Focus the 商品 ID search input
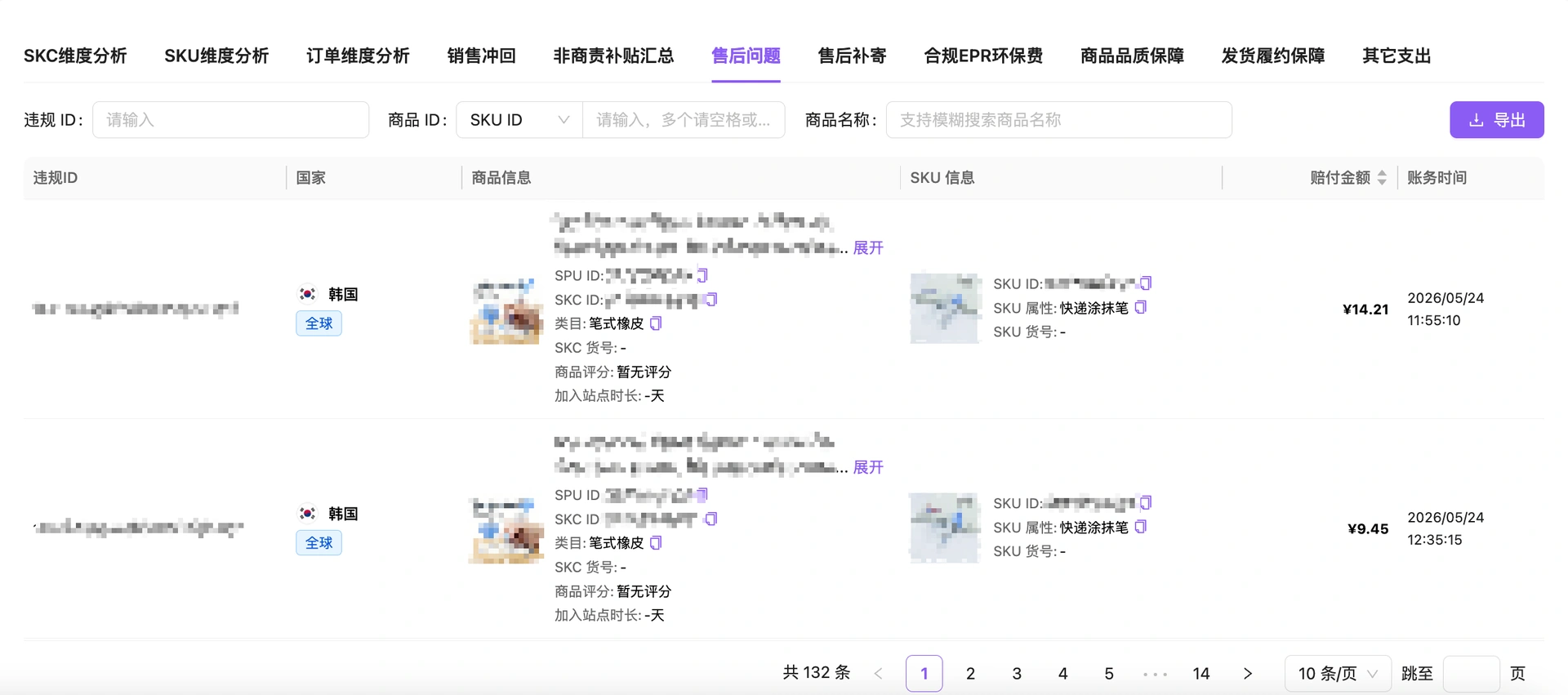Viewport: 1568px width, 695px height. pyautogui.click(x=684, y=120)
